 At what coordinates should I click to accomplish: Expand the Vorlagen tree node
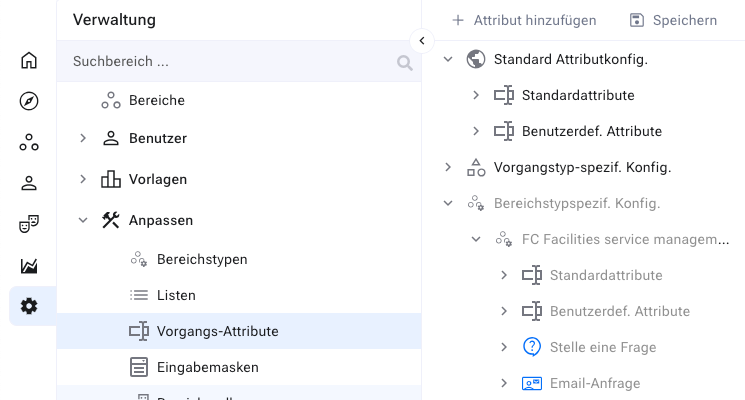click(x=83, y=179)
